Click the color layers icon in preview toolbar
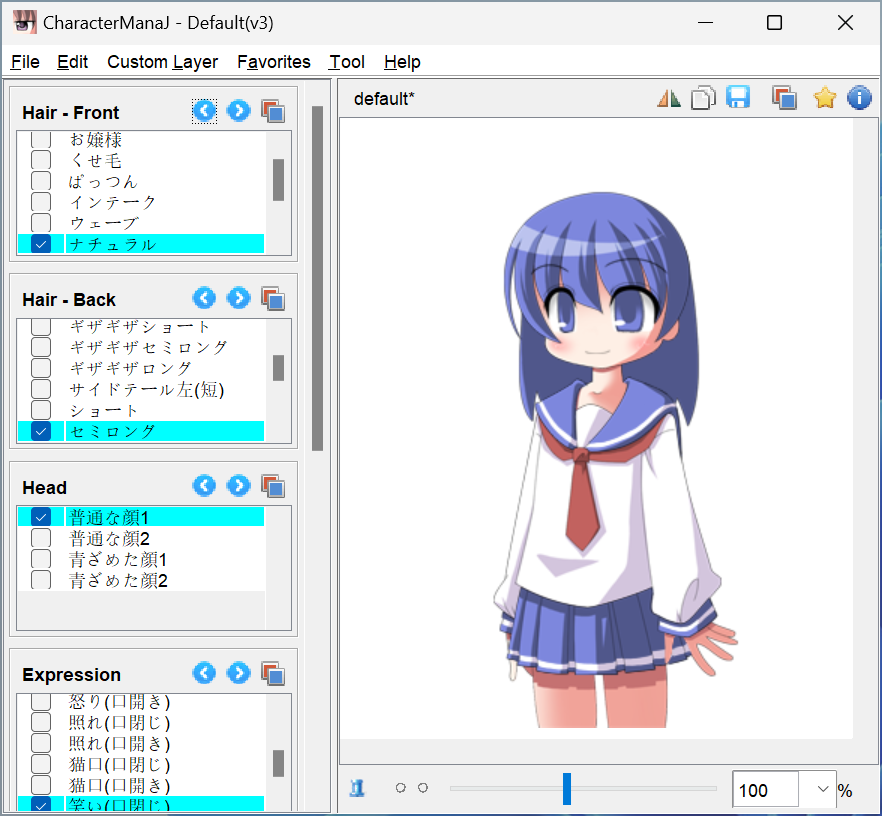The height and width of the screenshot is (816, 882). click(x=784, y=97)
